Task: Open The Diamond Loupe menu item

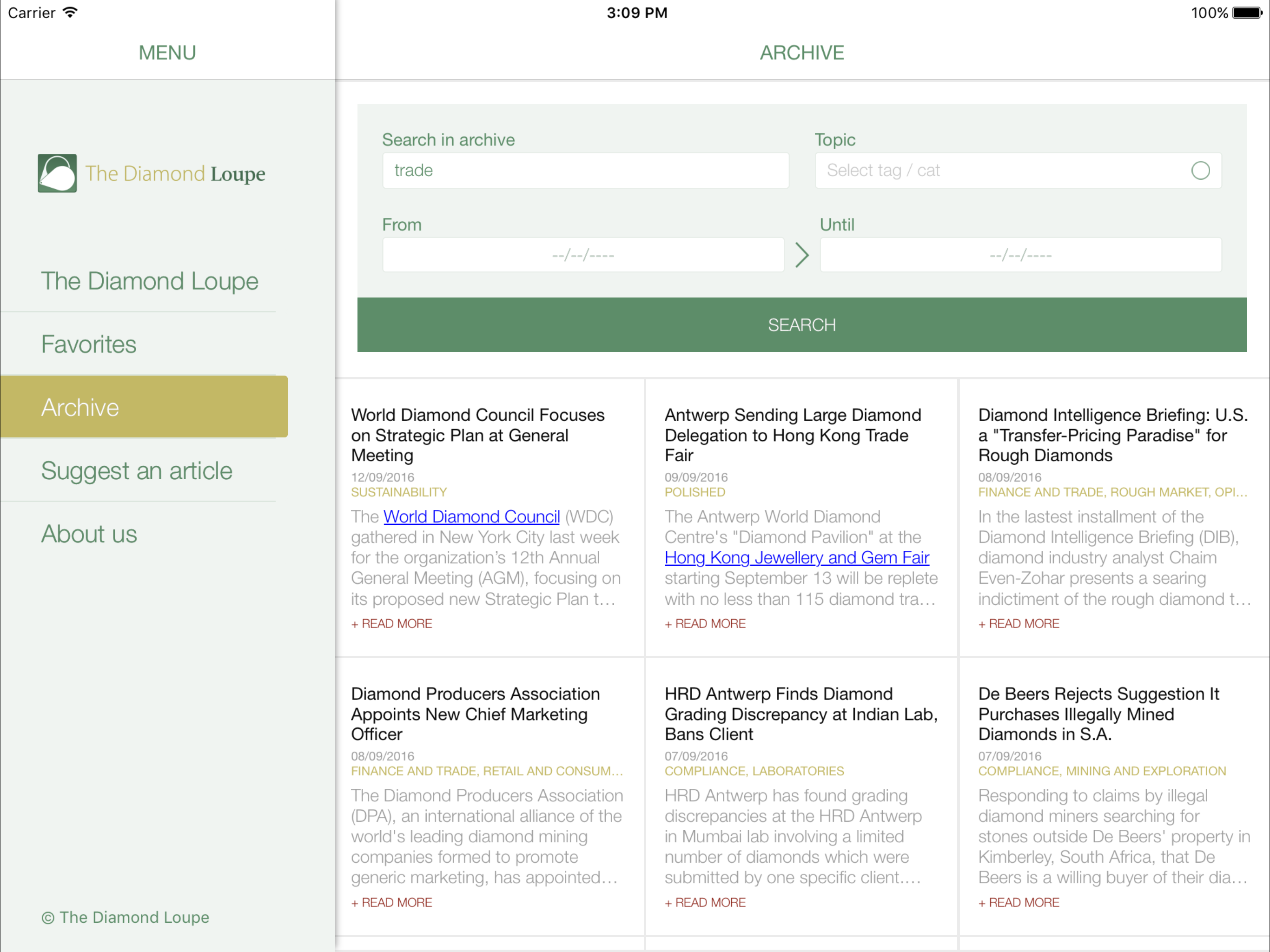Action: click(149, 281)
